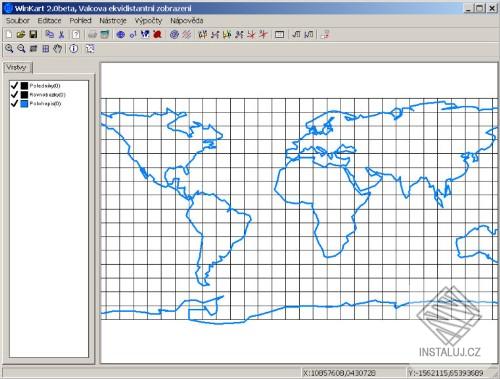Open the Výpočty menu

coord(148,21)
